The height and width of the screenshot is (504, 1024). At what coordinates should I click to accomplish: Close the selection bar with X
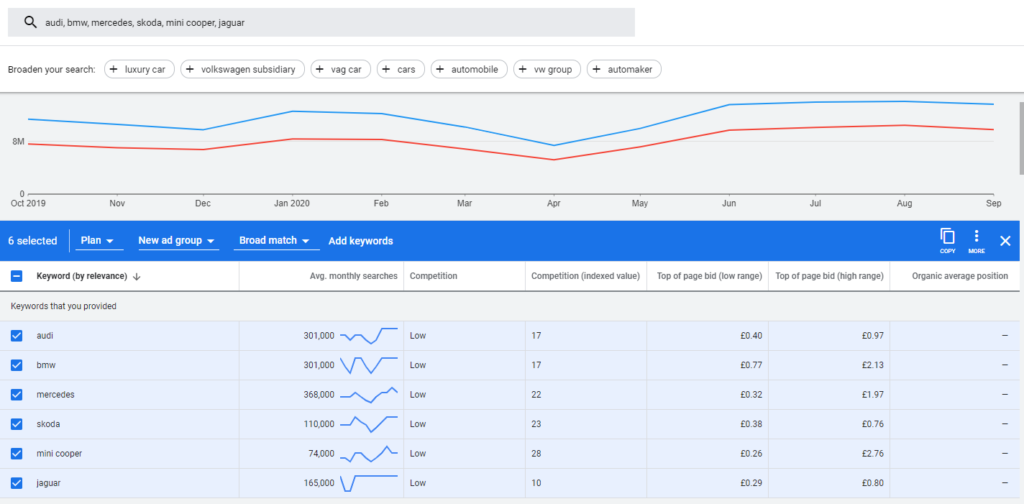pos(1005,241)
